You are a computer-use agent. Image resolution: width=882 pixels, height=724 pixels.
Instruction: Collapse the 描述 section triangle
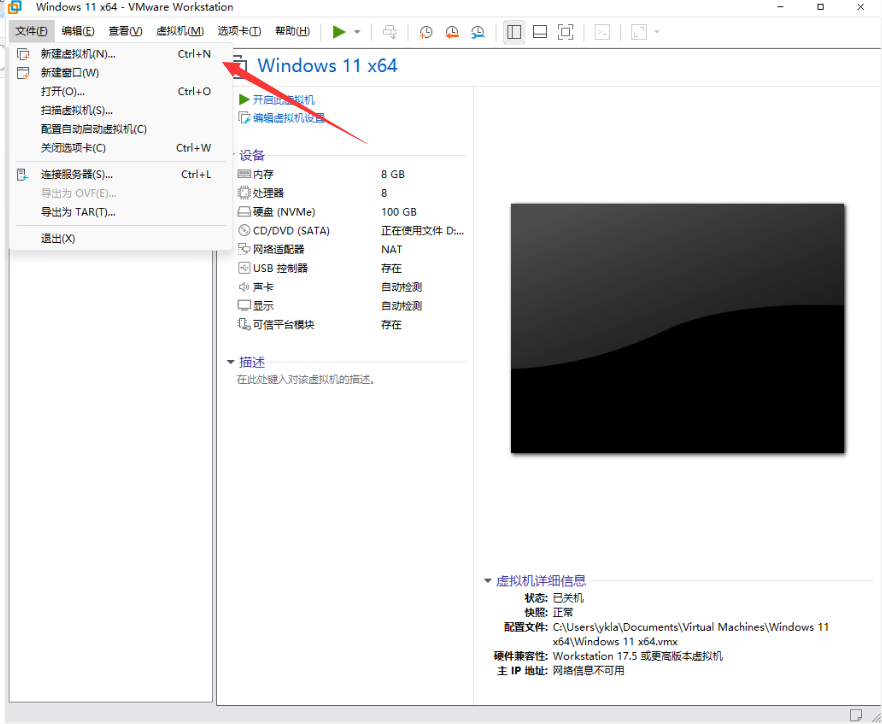click(x=230, y=362)
